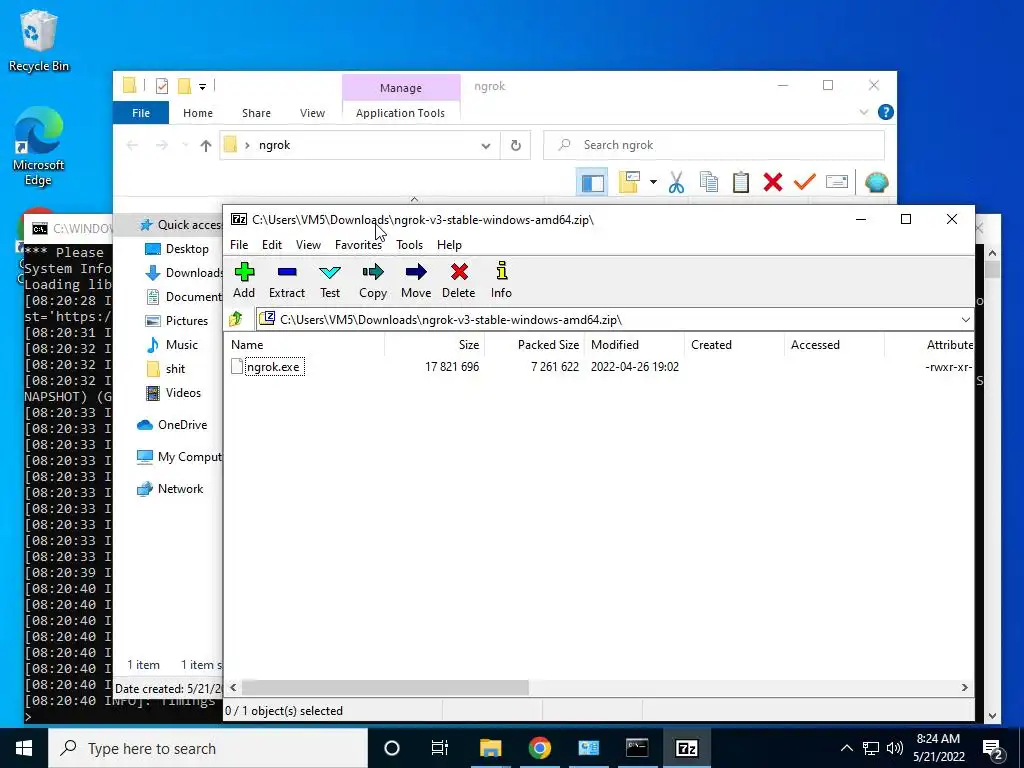Open the Info tool in 7-Zip
Image resolution: width=1024 pixels, height=768 pixels.
click(x=502, y=281)
